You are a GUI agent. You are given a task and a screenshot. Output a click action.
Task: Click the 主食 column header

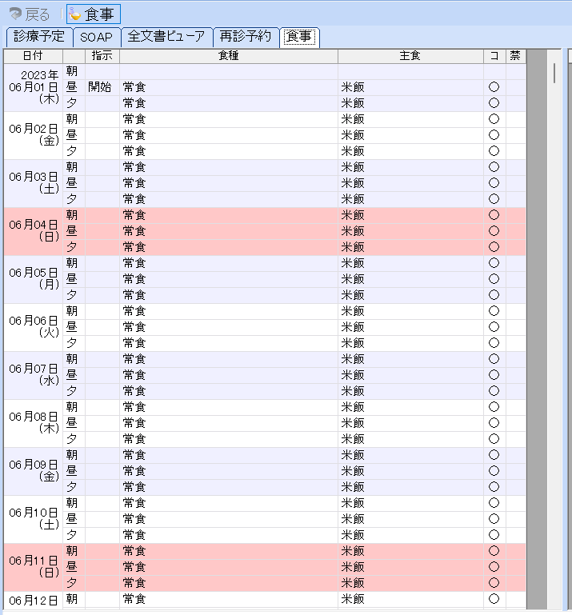[410, 56]
